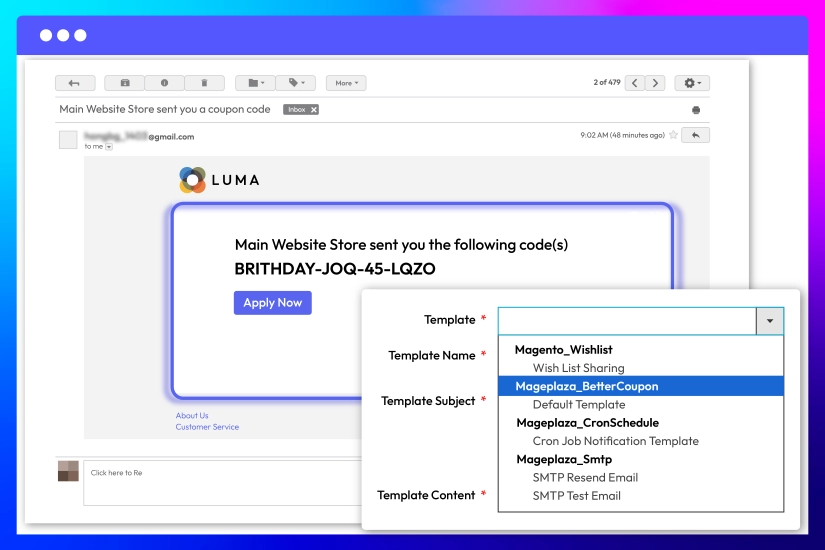825x550 pixels.
Task: Select Magento_Wishlist group in list
Action: point(564,350)
